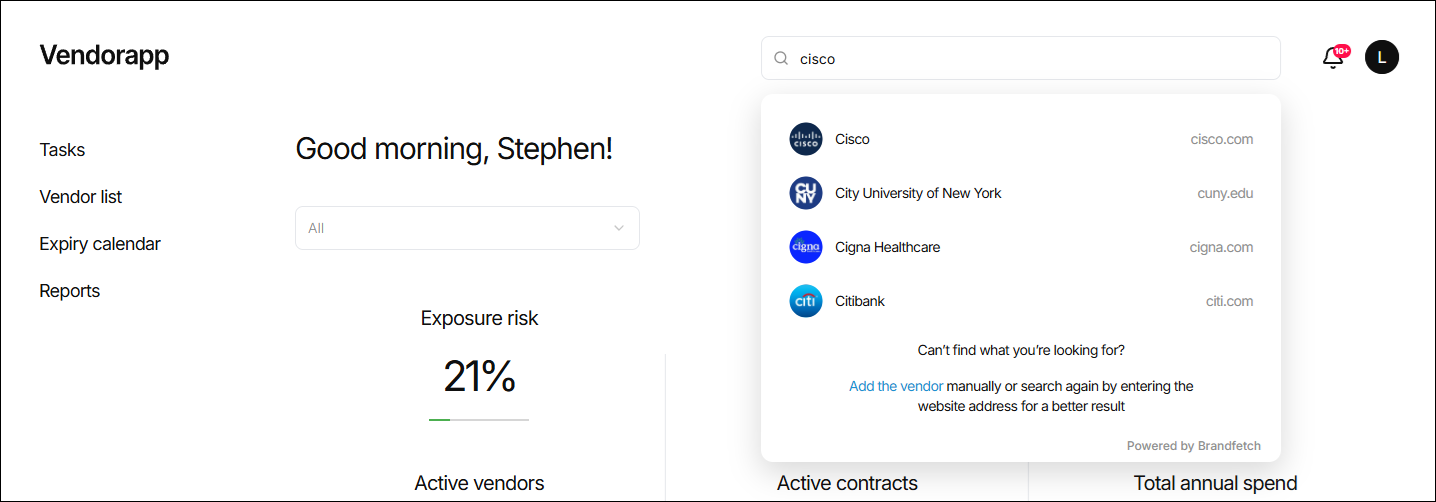Click the Citibank logo icon
Viewport: 1436px width, 502px height.
805,301
